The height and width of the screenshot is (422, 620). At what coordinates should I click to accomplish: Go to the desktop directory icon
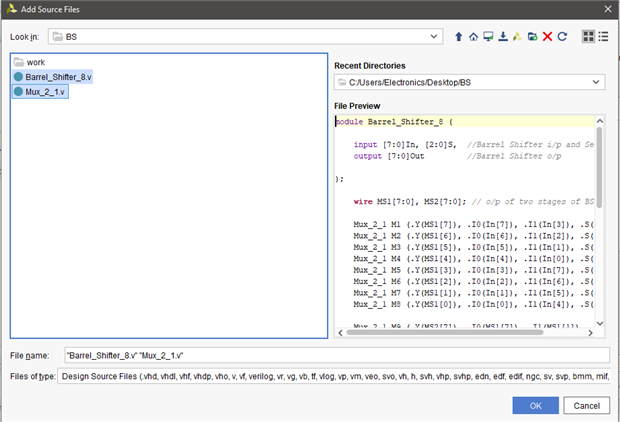487,36
